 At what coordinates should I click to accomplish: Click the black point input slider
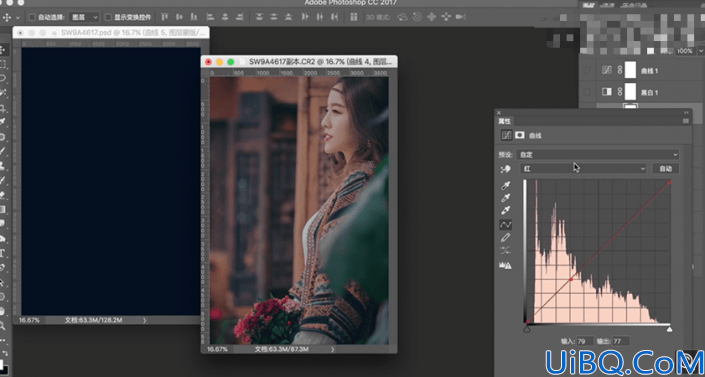(527, 330)
